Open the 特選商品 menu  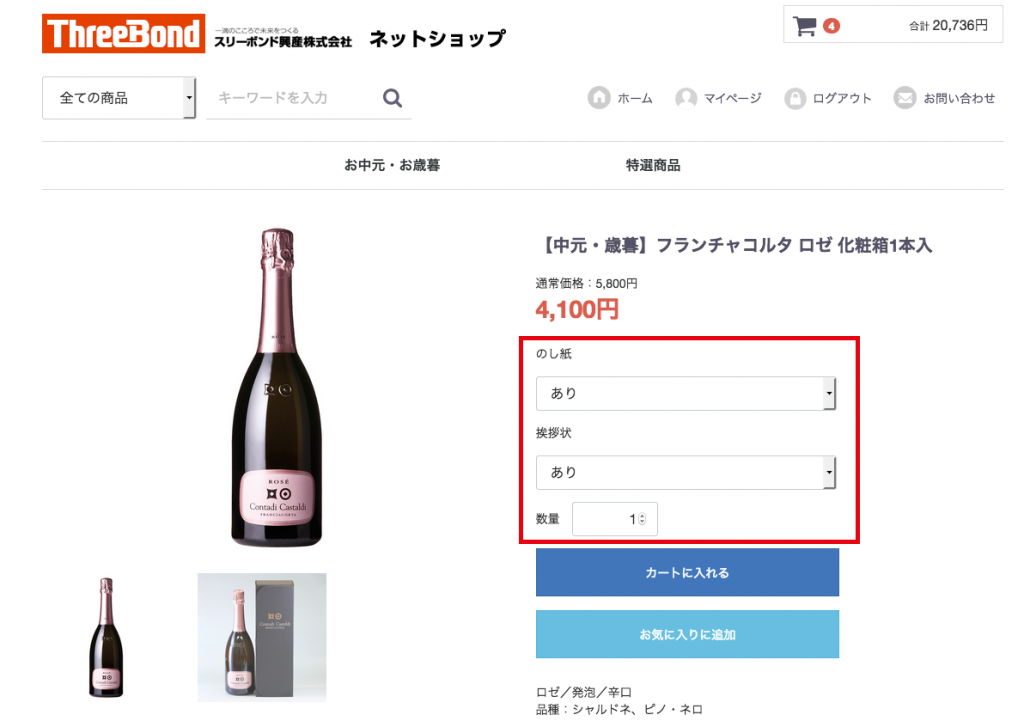point(653,165)
